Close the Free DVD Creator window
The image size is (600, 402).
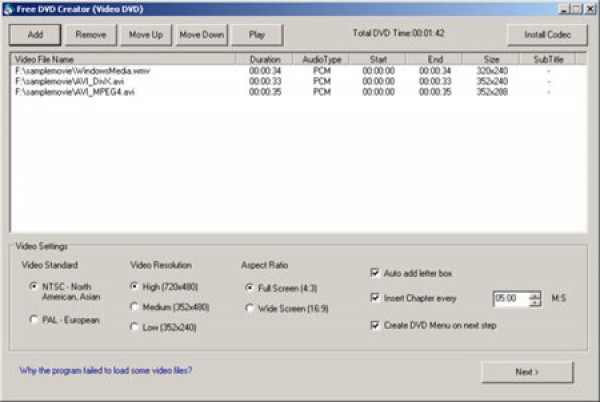591,9
